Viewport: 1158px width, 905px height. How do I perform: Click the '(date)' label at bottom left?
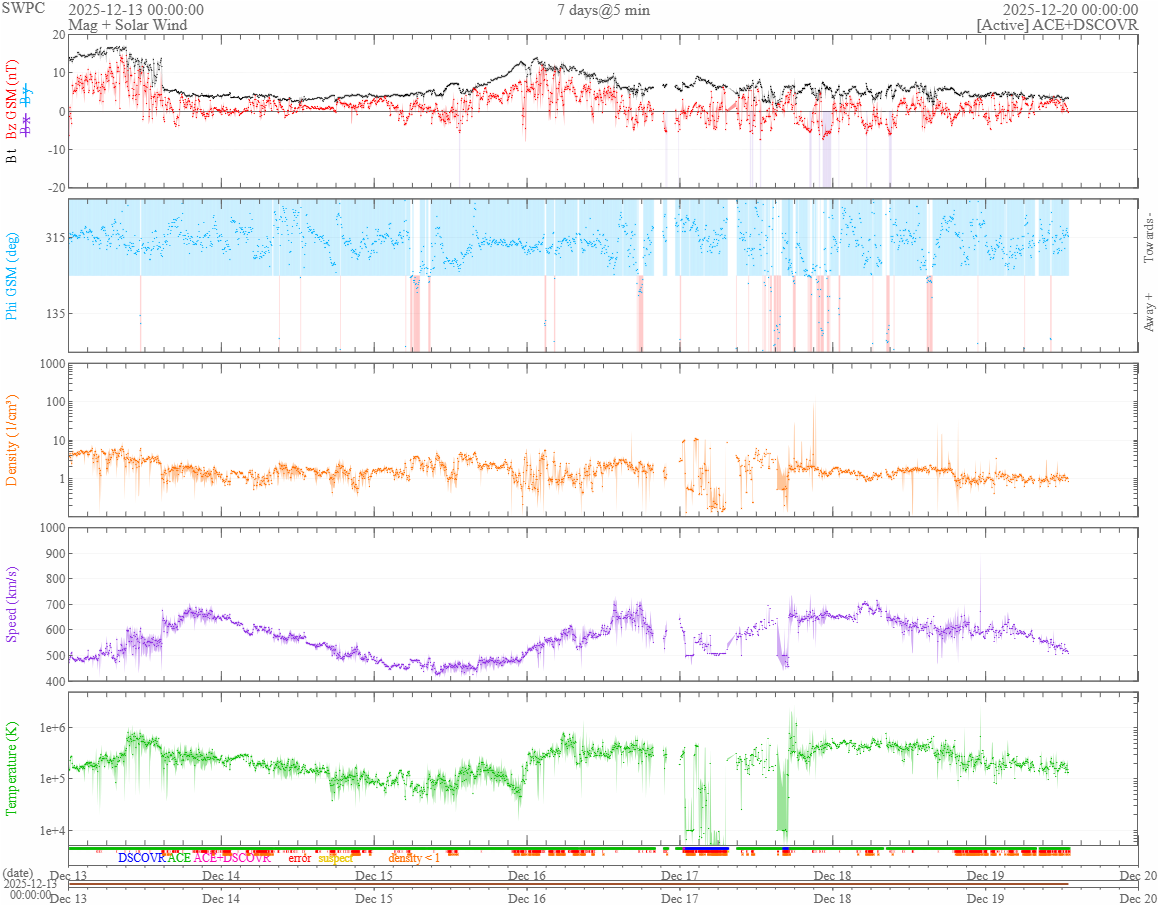[x=18, y=873]
